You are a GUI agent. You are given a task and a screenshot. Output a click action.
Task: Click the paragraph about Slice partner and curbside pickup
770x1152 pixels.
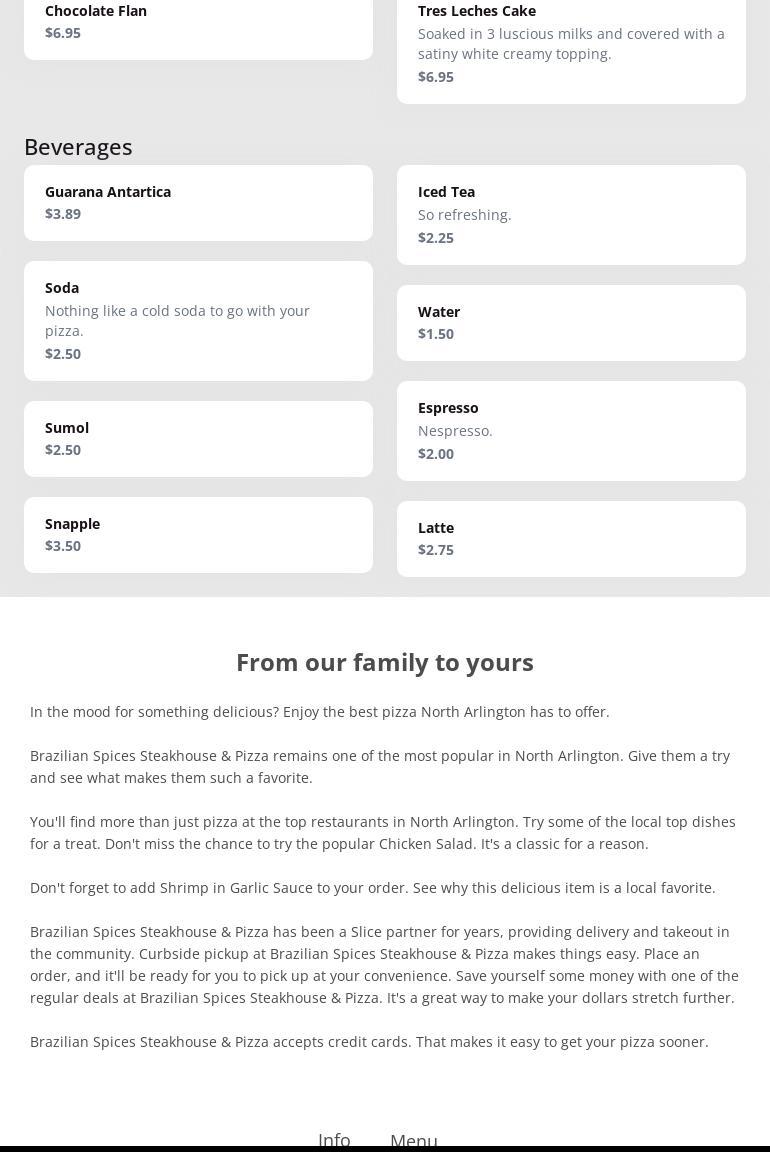click(384, 965)
